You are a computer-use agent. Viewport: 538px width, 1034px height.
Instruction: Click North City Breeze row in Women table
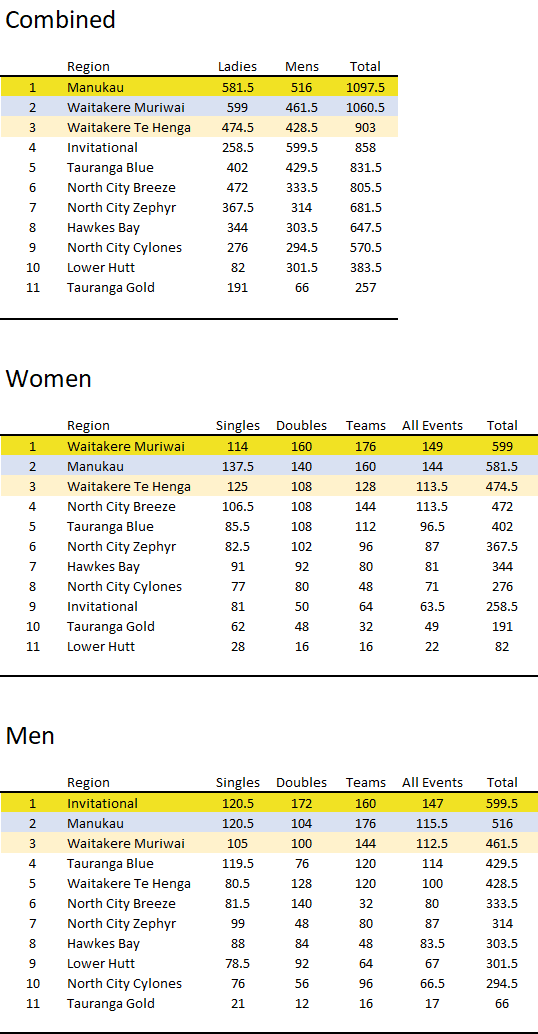click(269, 506)
